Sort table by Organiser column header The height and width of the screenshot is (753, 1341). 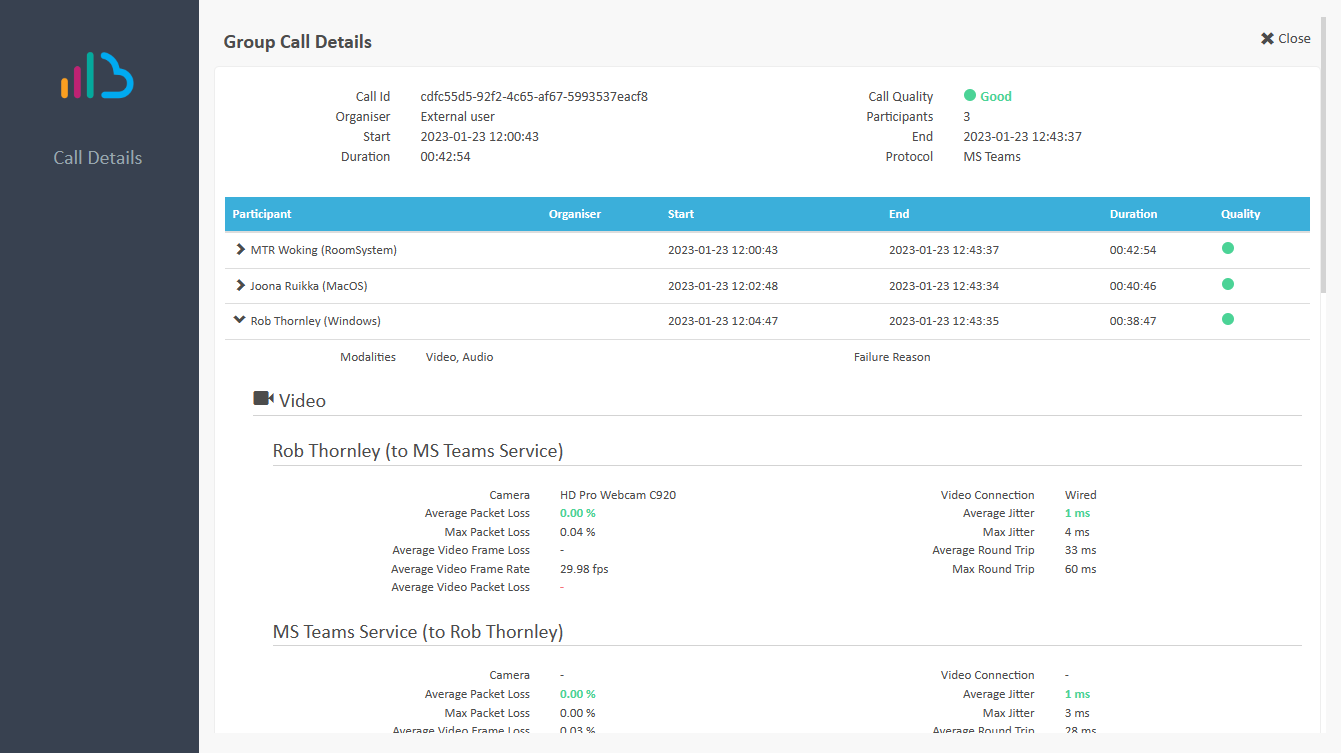pos(575,214)
